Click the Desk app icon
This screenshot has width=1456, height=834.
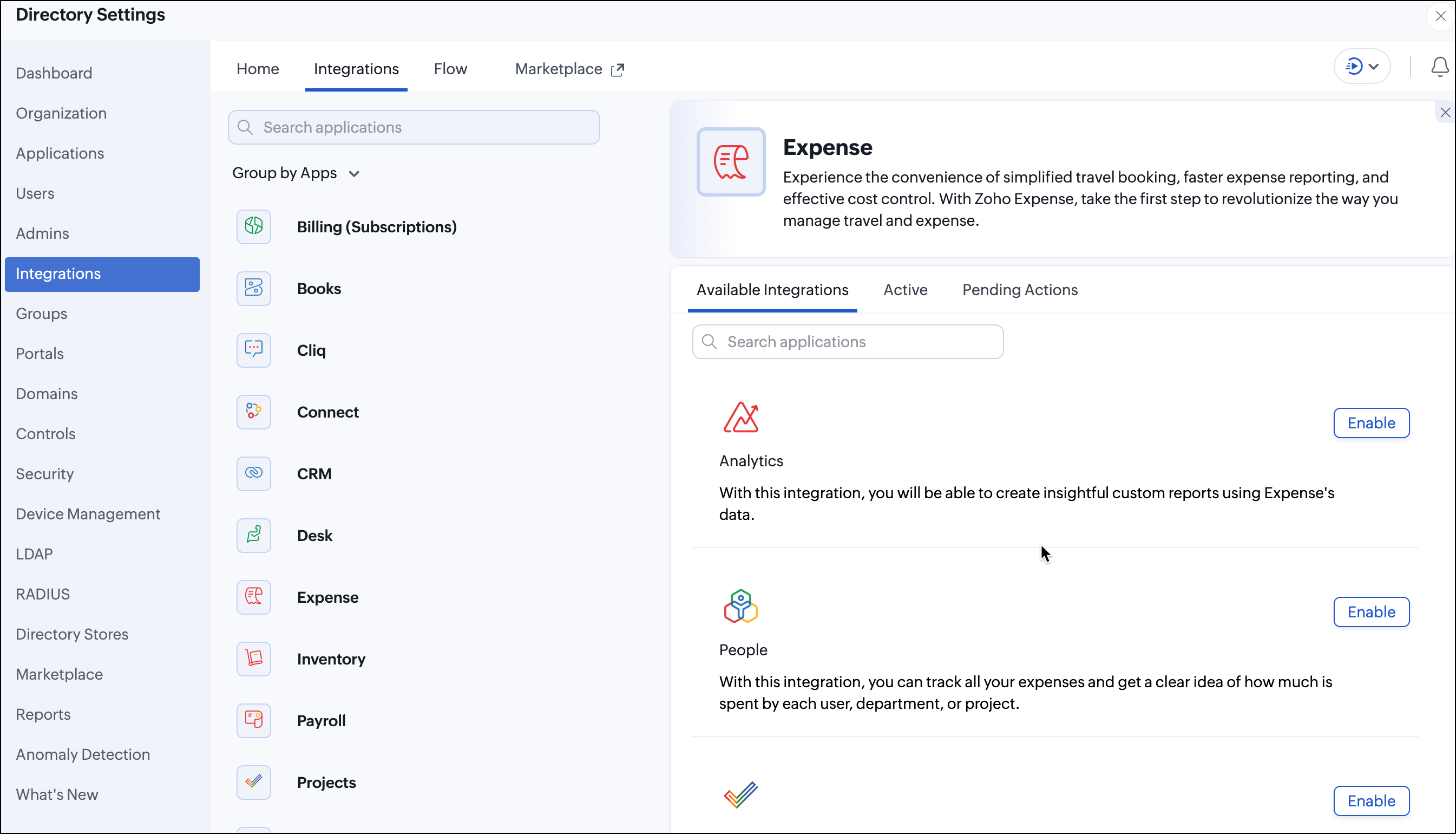pos(253,536)
